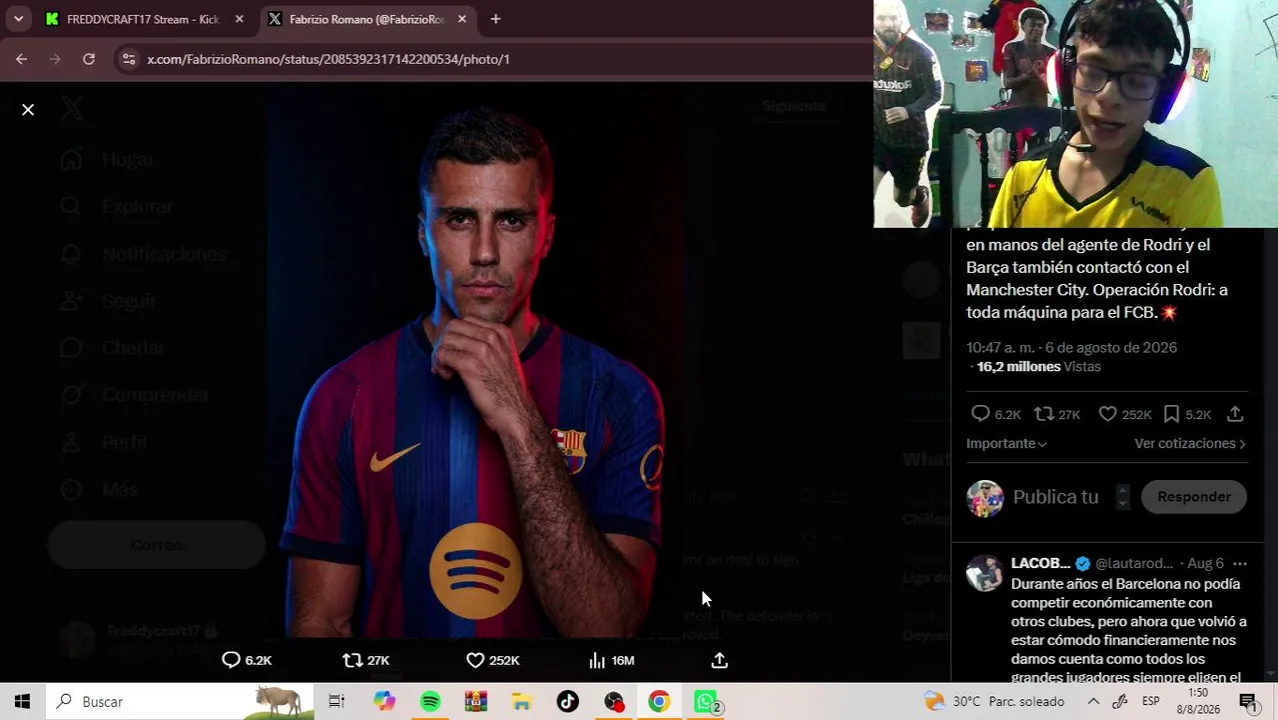The width and height of the screenshot is (1278, 720).
Task: Launch Copilot from the taskbar
Action: tap(384, 702)
